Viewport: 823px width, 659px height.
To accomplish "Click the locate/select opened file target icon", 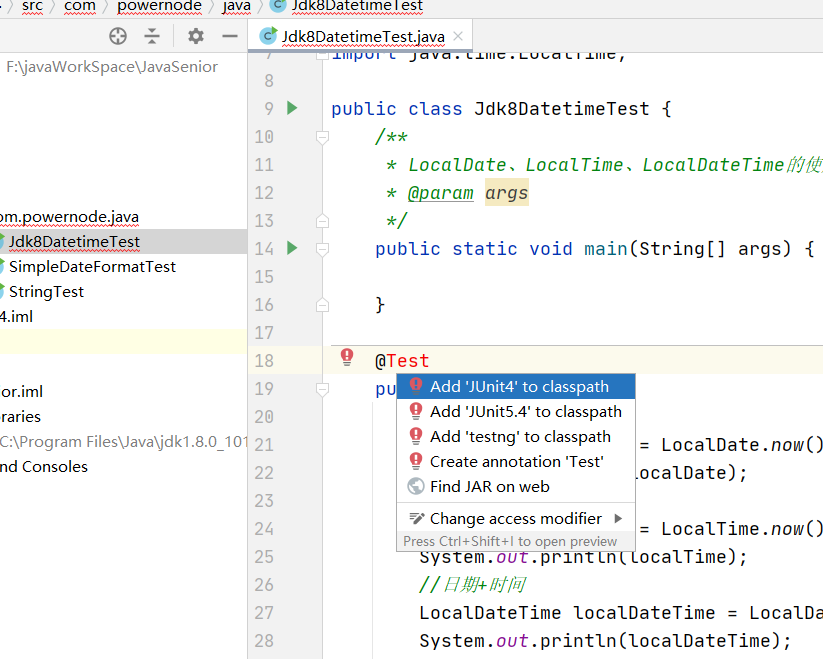I will [118, 36].
